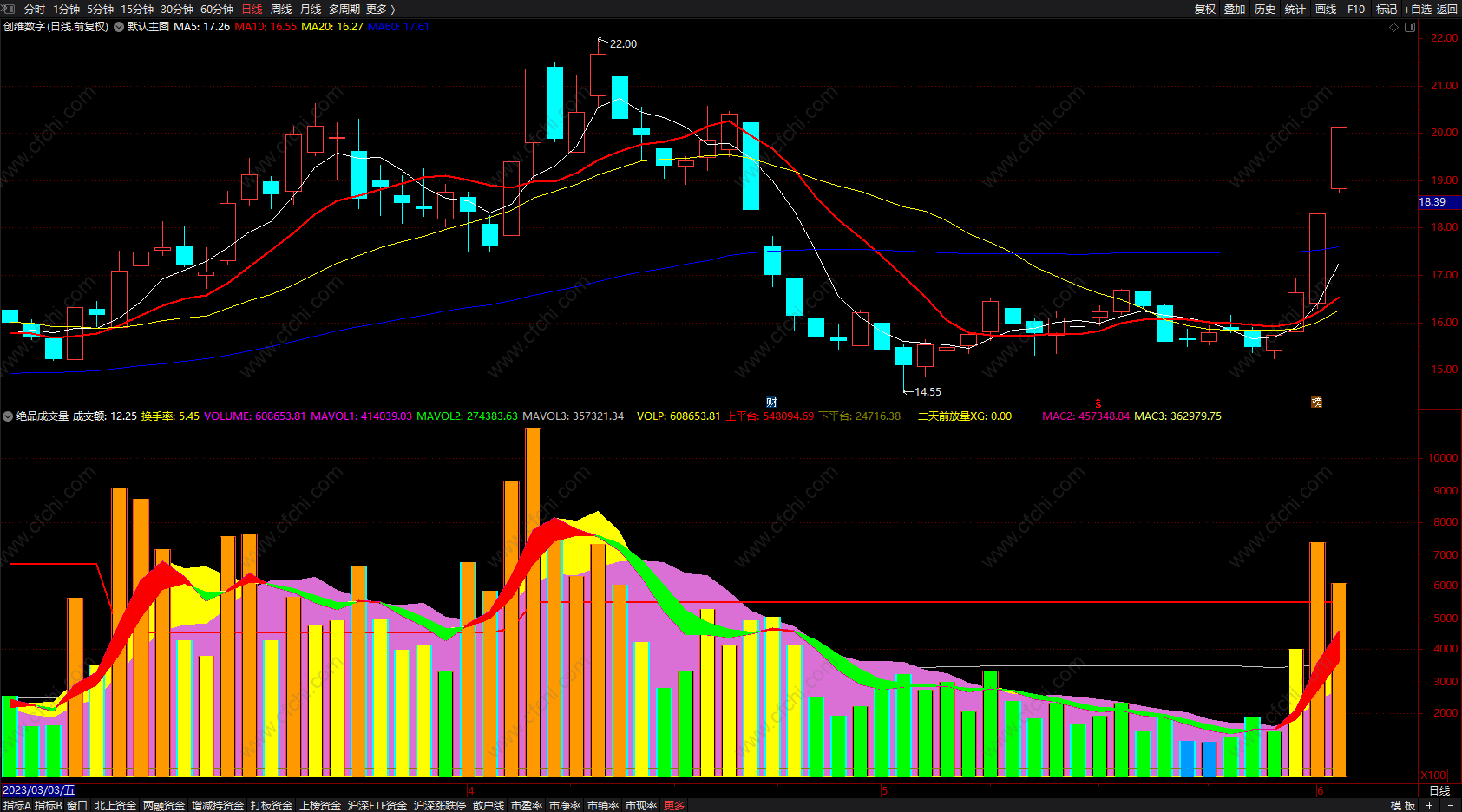Select the 5分钟 period

click(x=100, y=9)
